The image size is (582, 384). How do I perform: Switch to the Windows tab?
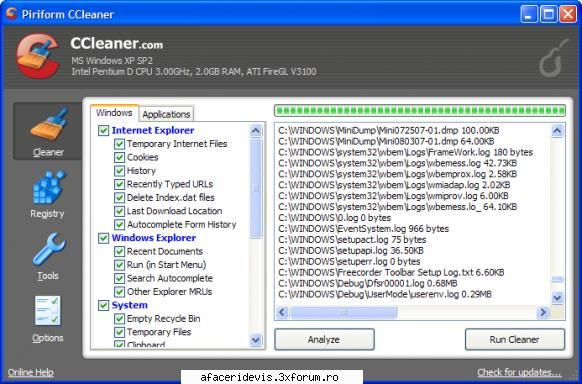tap(114, 113)
